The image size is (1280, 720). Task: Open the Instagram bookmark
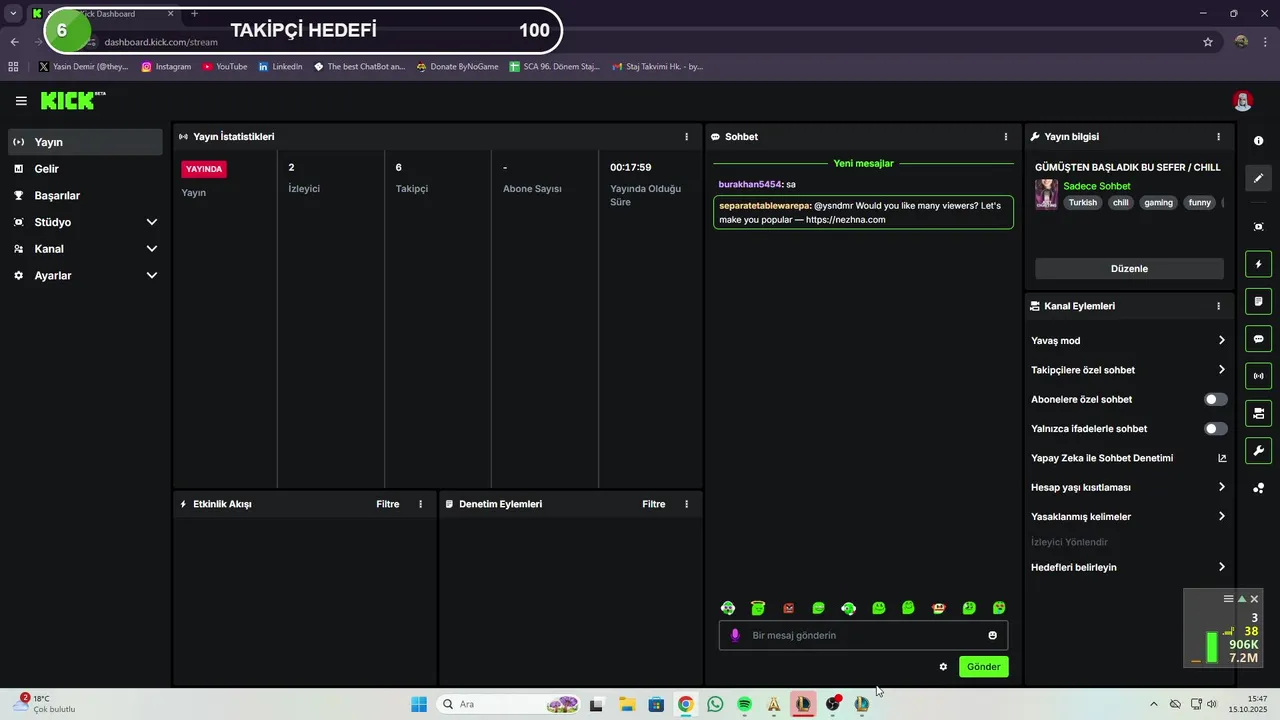[x=166, y=67]
